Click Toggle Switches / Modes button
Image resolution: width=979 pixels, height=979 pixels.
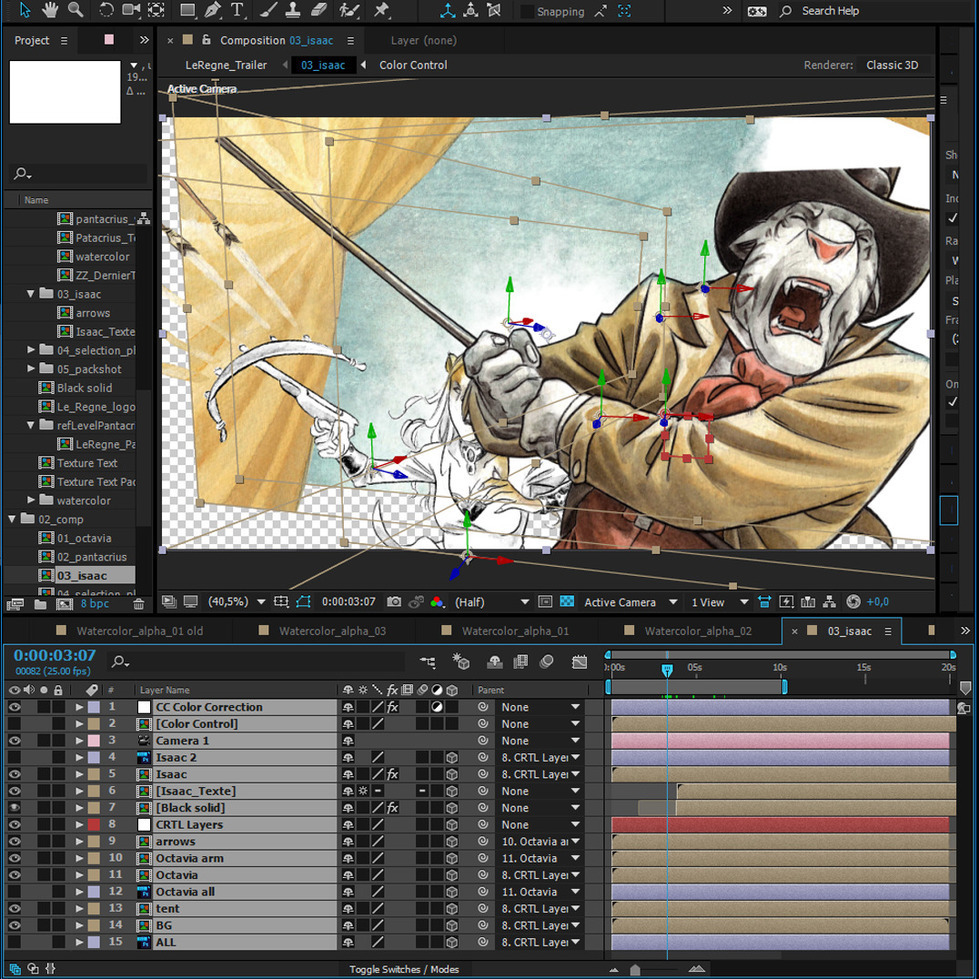tap(404, 969)
